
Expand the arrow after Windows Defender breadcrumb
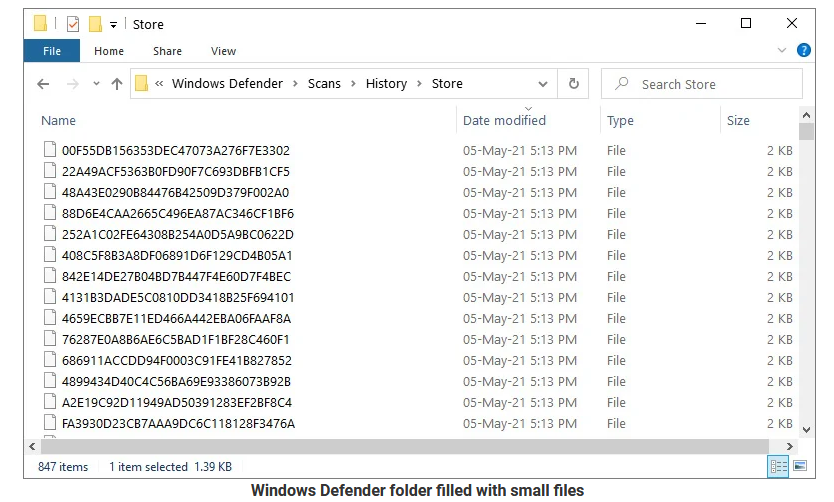[x=295, y=84]
